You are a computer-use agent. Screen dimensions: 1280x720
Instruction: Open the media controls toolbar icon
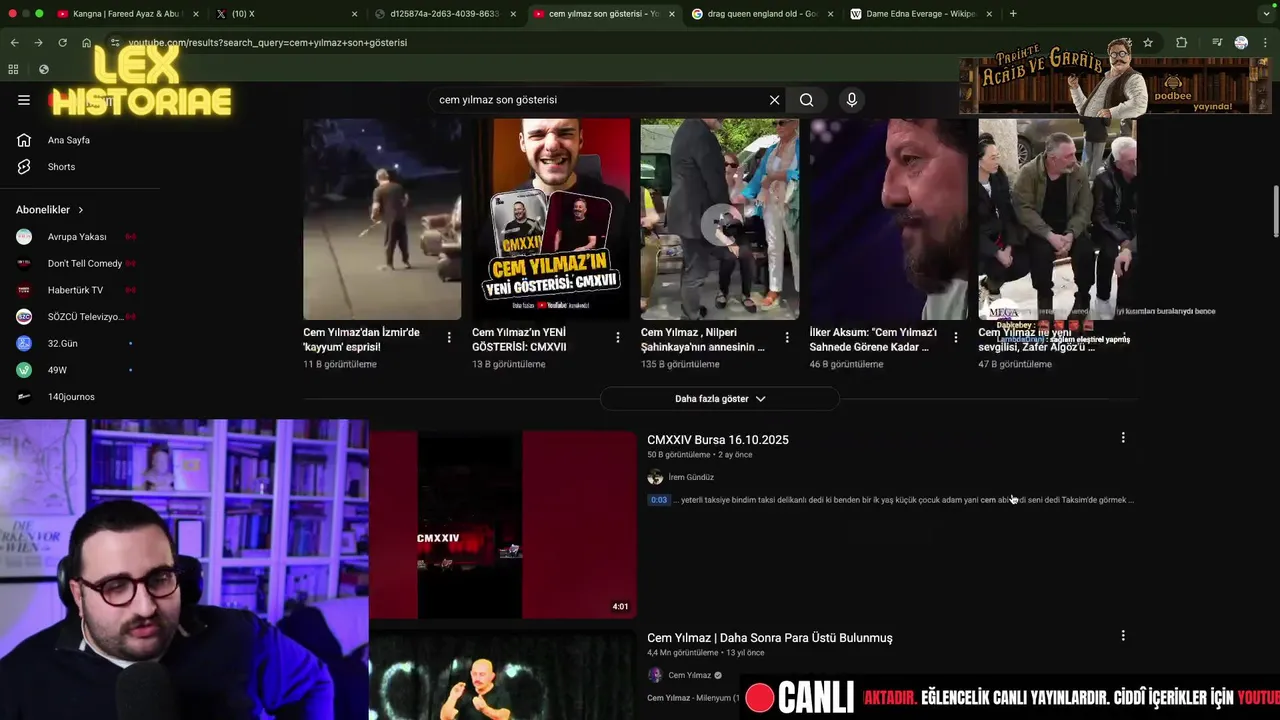[1217, 43]
